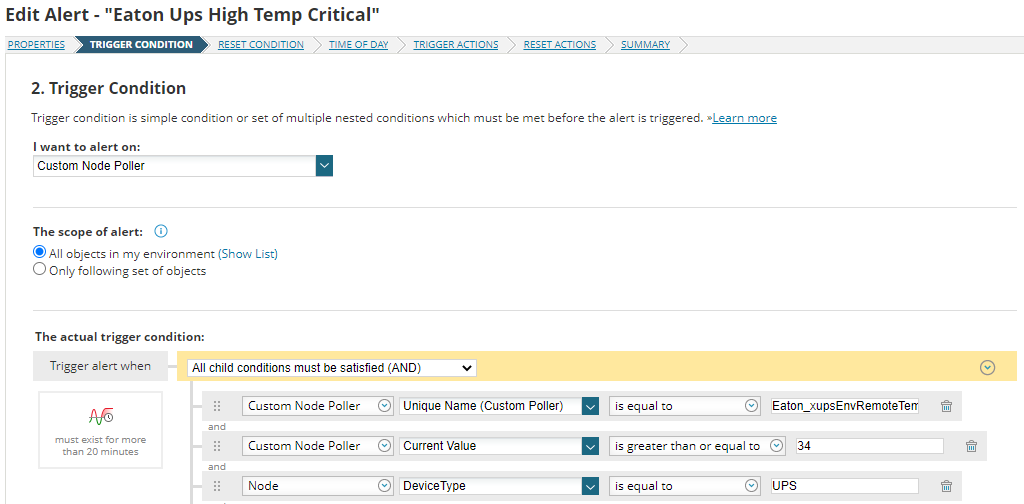Screen dimensions: 1024x504
Task: Select All objects in my environment
Action: tap(40, 253)
